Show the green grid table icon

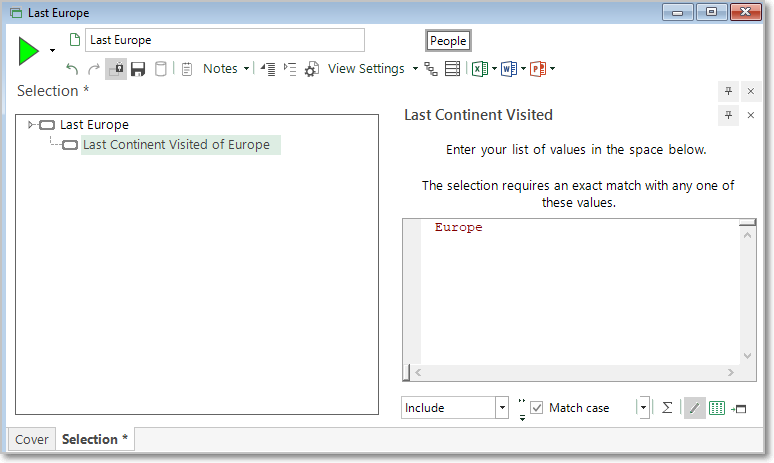click(717, 408)
